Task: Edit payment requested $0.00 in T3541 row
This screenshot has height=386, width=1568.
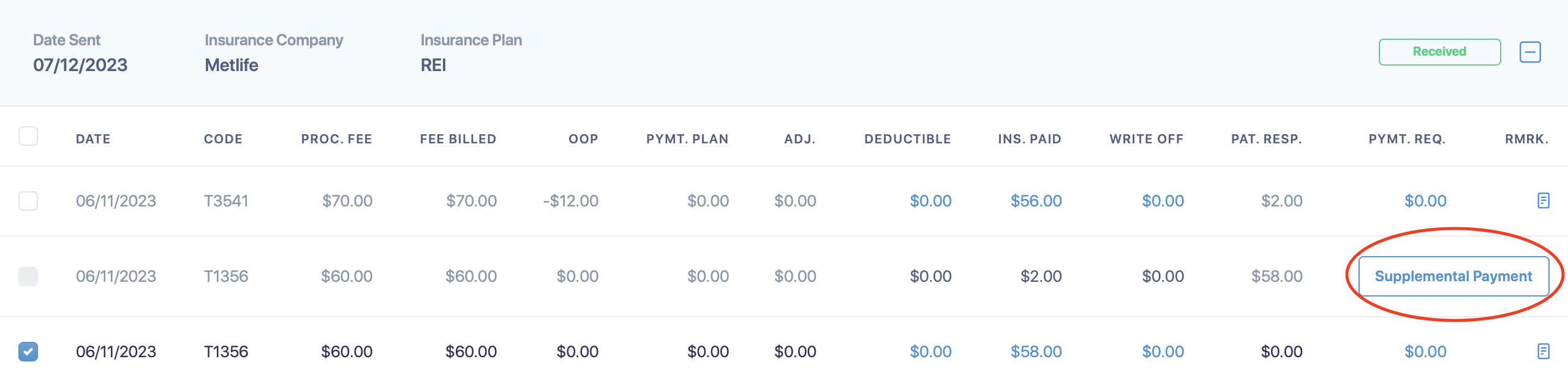Action: tap(1425, 201)
